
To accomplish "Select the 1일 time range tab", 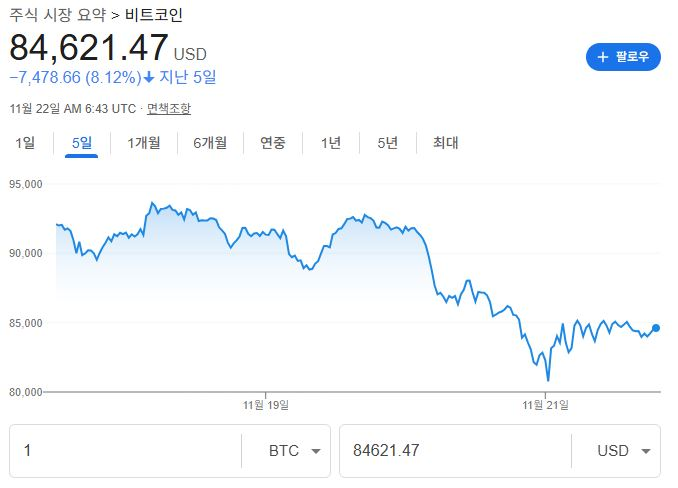I will (x=25, y=143).
